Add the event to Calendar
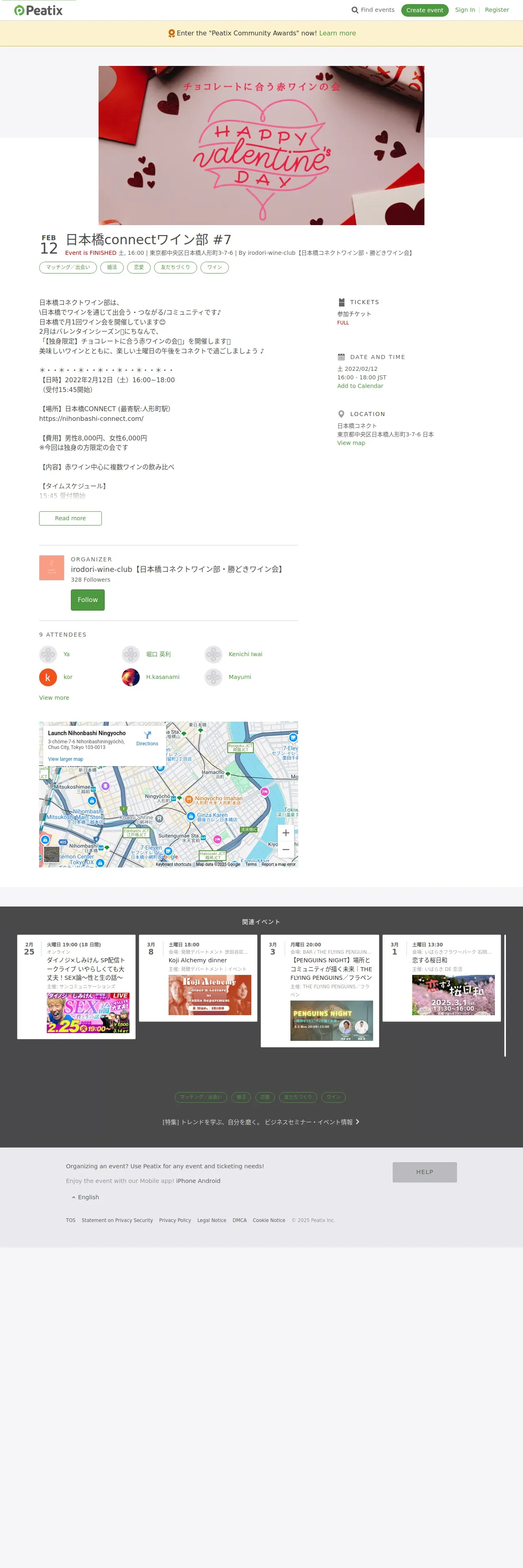 (360, 386)
